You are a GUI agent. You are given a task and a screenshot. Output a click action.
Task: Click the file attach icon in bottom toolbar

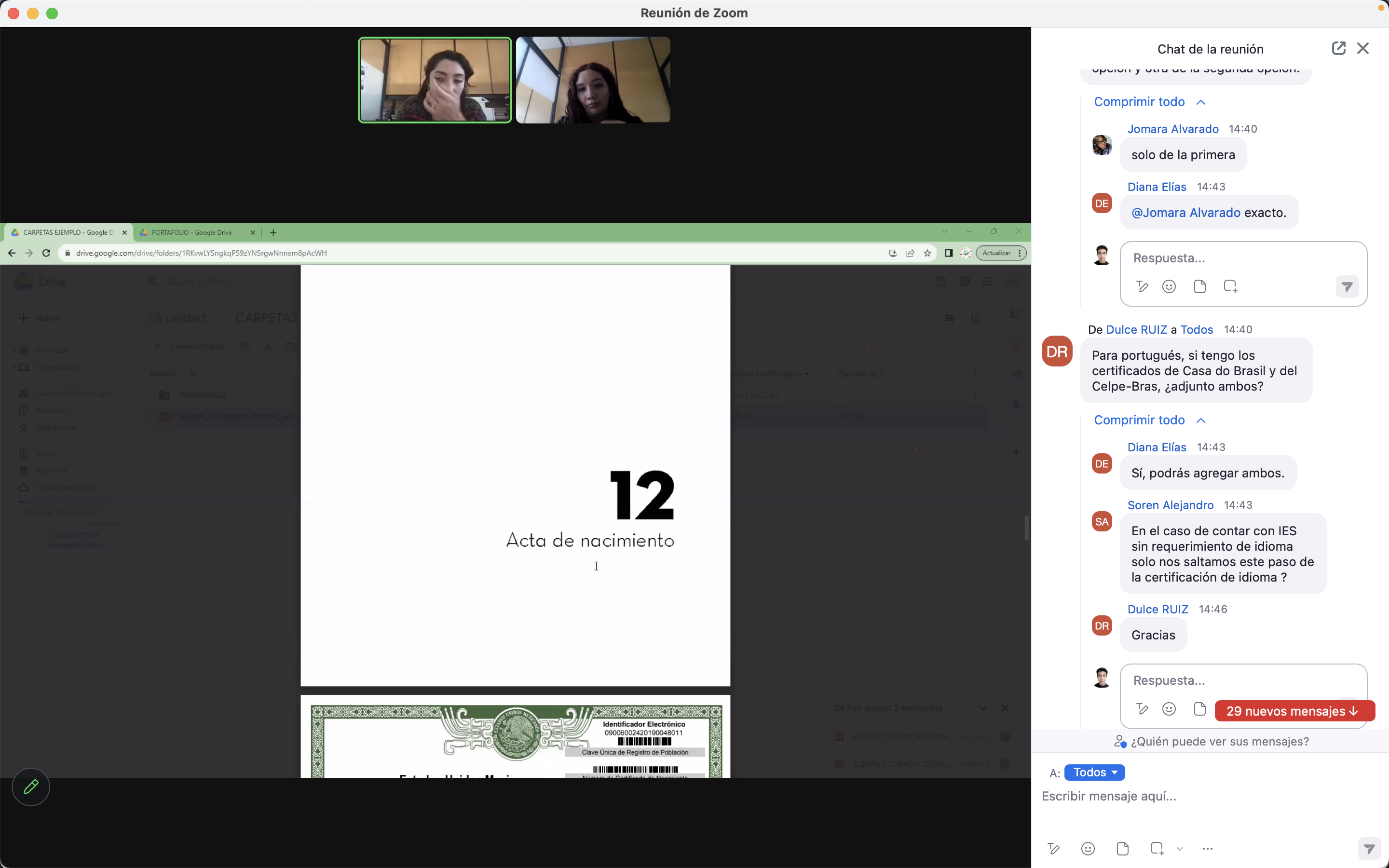click(x=1123, y=849)
